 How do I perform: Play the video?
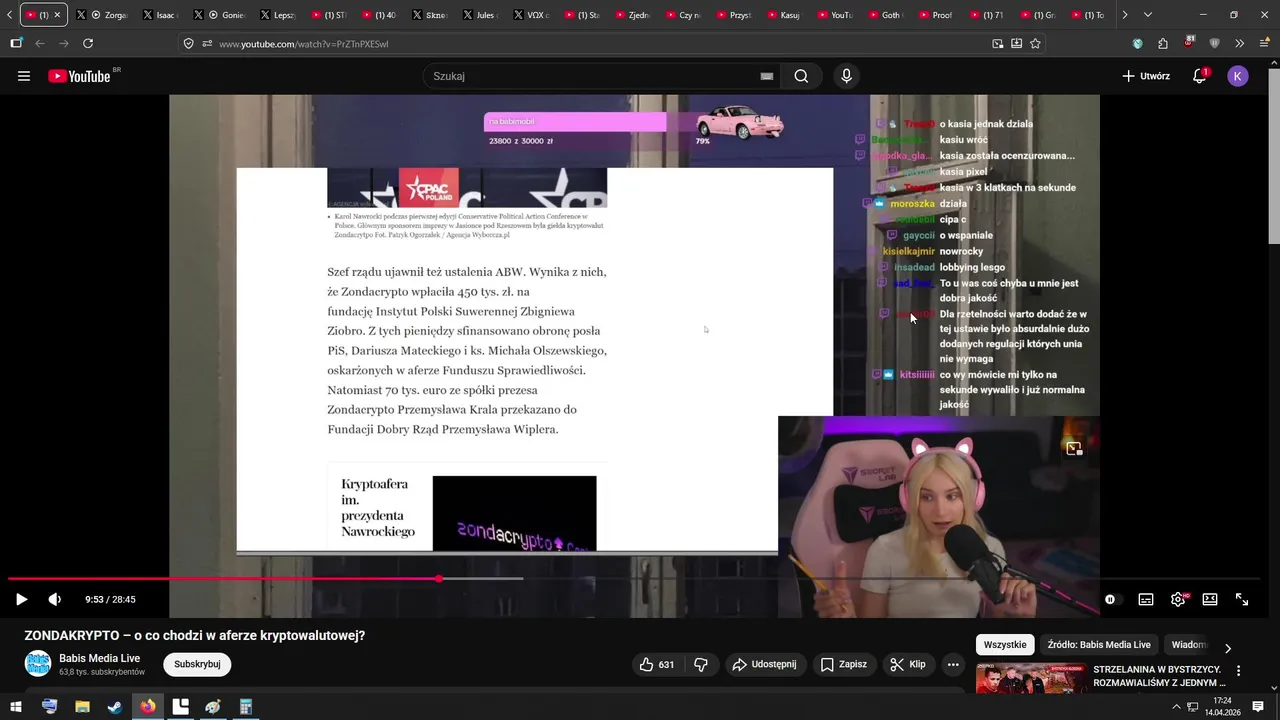(21, 599)
